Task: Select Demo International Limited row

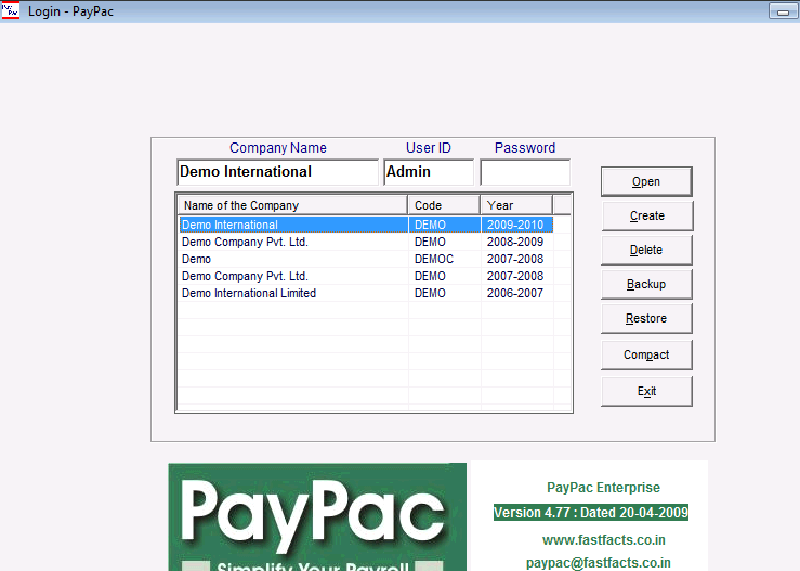Action: [x=366, y=293]
